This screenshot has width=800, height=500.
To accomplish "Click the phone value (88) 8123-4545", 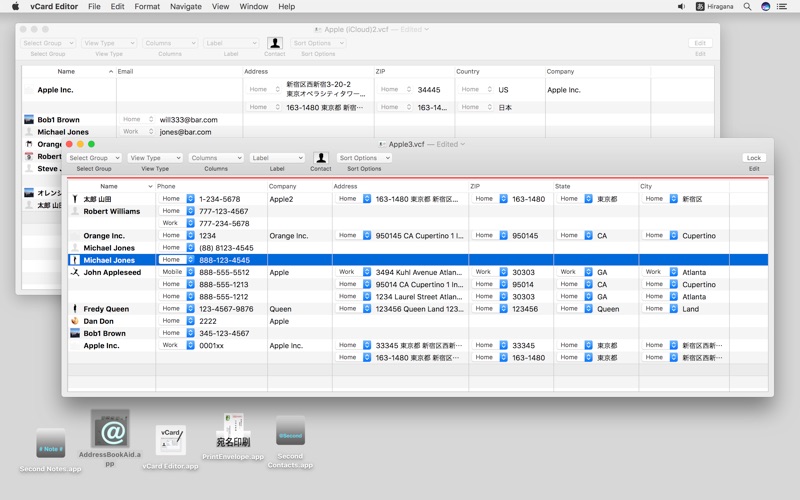I will tap(226, 247).
